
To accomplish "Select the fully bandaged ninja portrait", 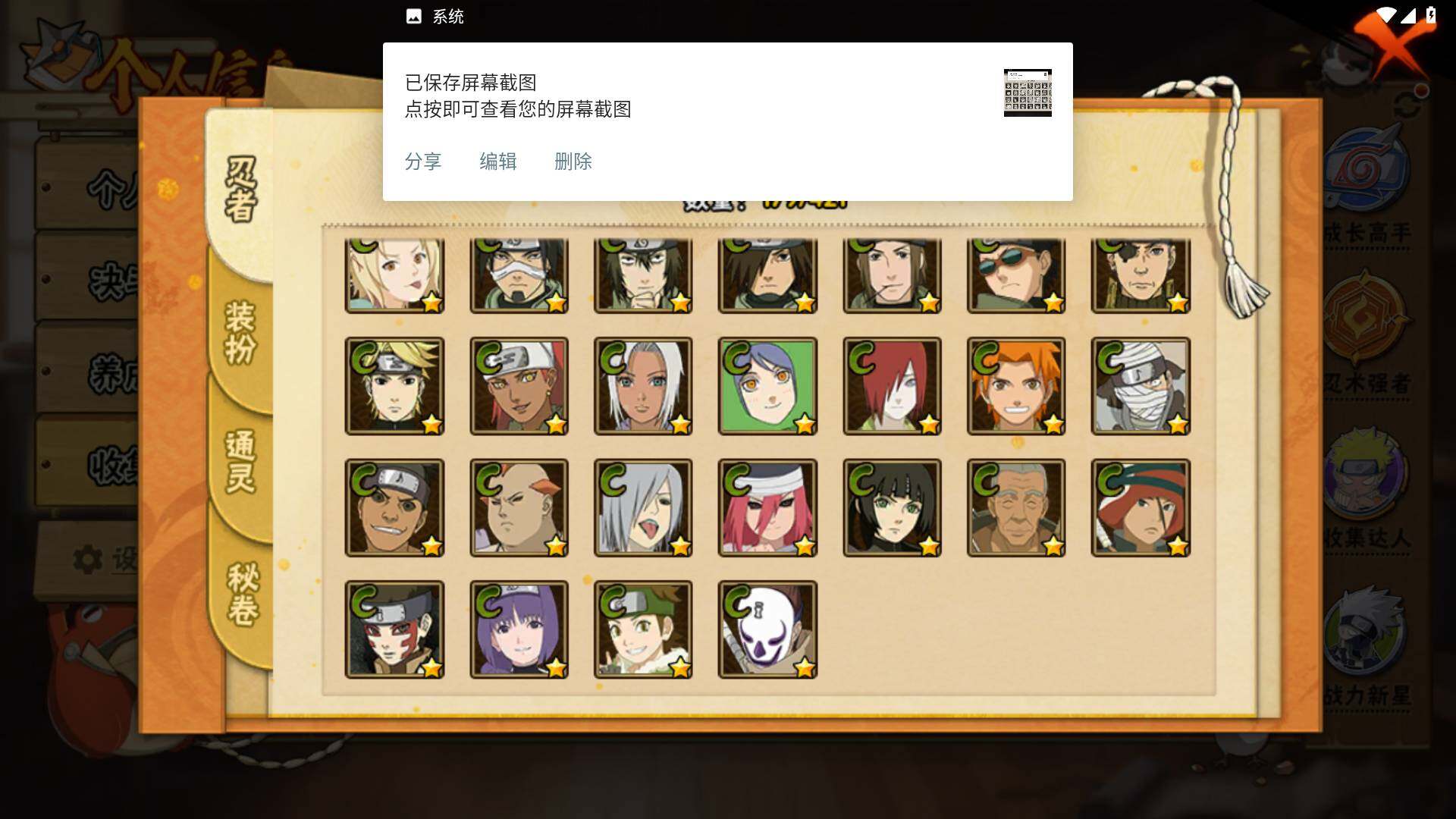I will point(1141,386).
